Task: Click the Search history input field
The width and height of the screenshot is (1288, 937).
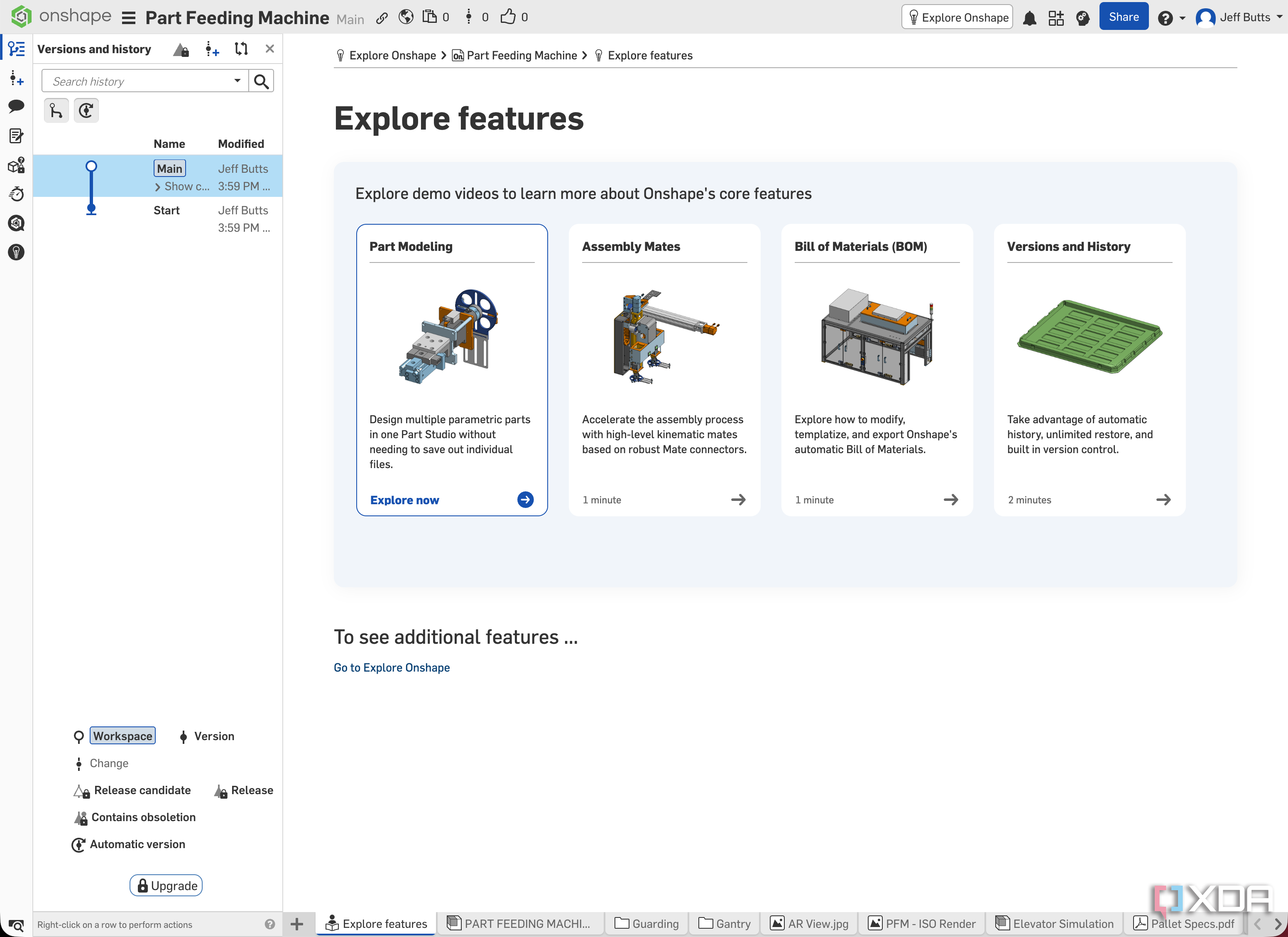Action: (x=137, y=81)
